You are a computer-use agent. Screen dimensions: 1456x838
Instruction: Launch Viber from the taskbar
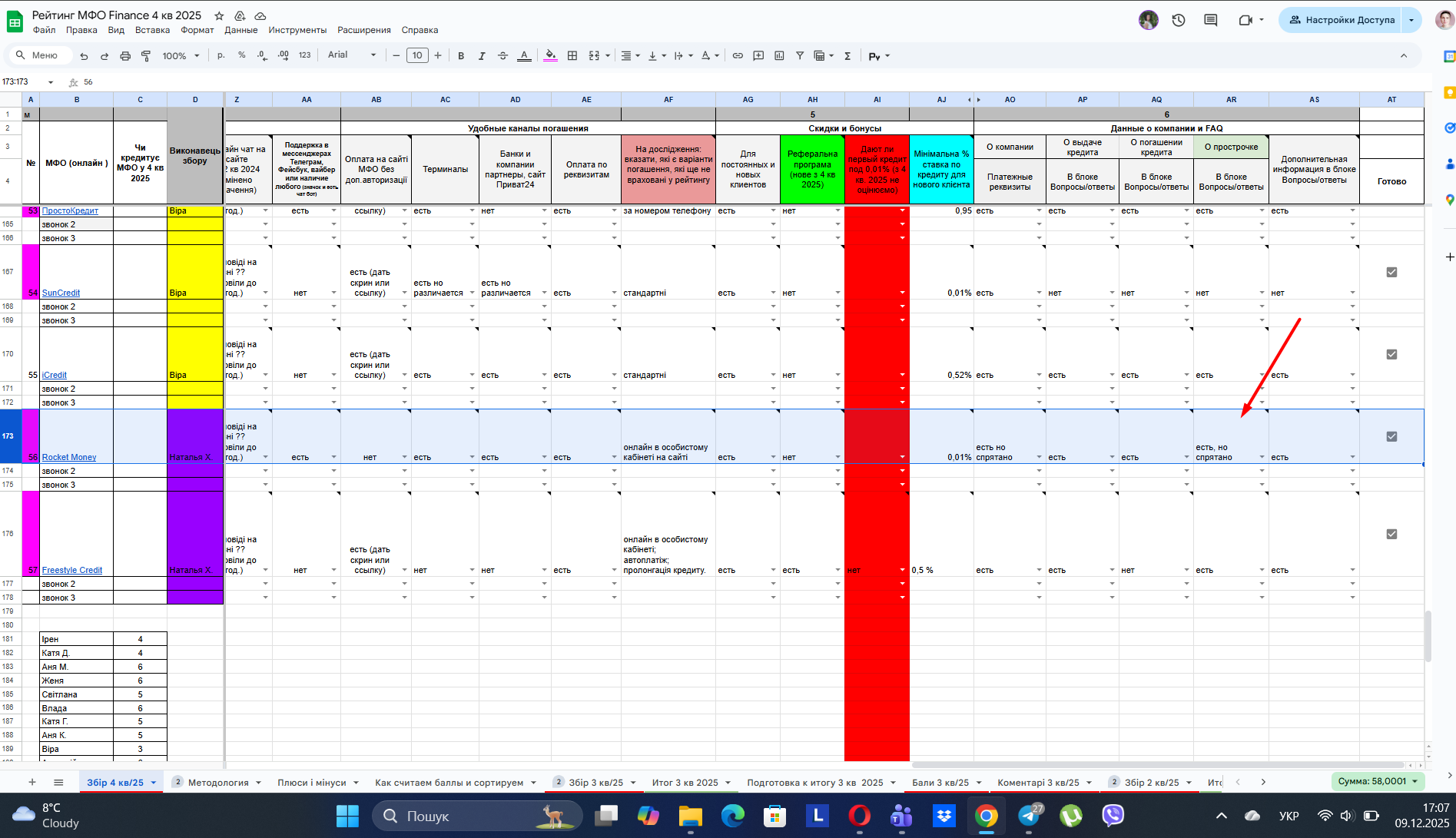click(x=1113, y=816)
